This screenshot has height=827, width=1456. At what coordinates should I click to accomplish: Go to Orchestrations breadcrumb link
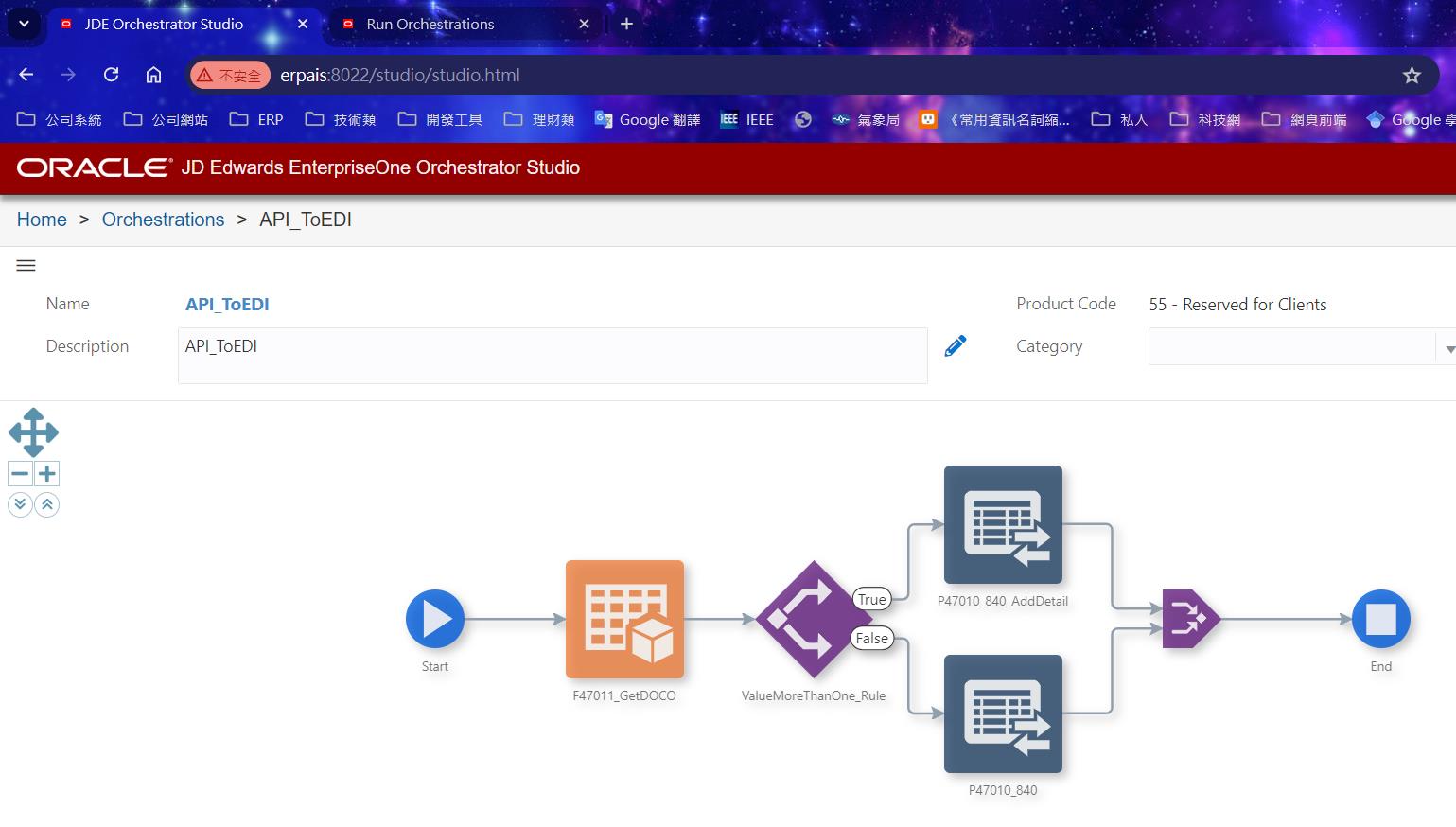coord(163,220)
